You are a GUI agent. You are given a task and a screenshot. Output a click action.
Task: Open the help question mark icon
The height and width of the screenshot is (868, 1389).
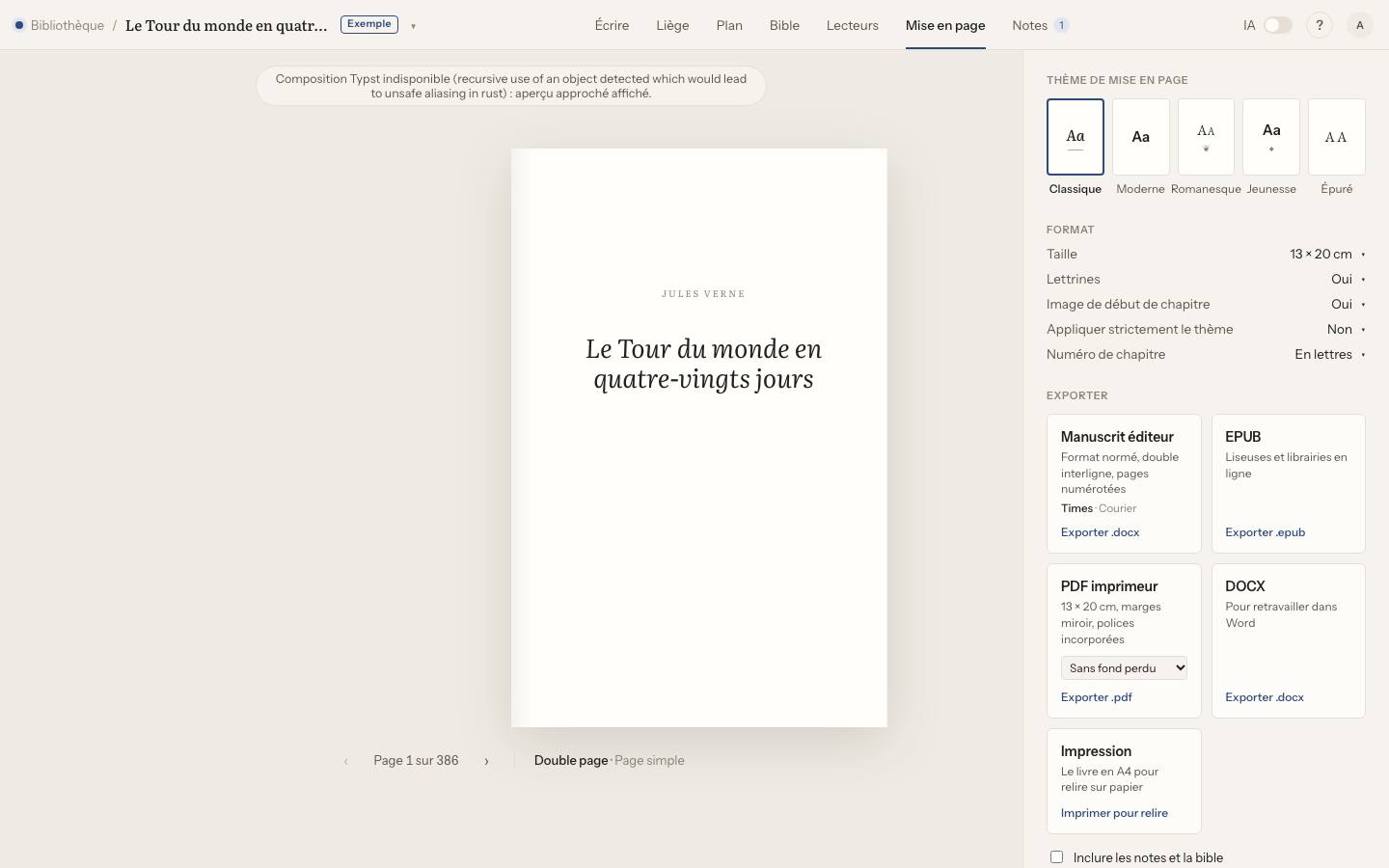1319,25
